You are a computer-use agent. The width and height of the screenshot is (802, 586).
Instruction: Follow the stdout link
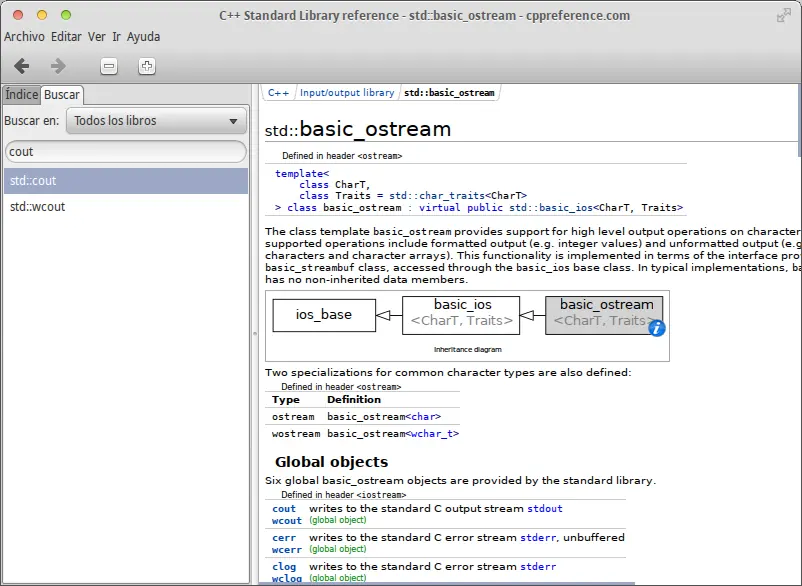tap(545, 509)
